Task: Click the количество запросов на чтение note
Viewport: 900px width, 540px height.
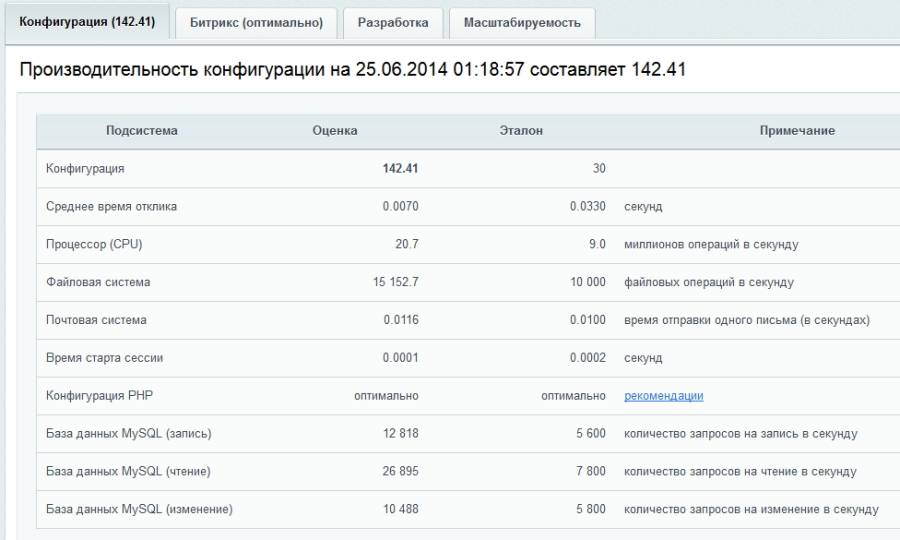Action: [740, 472]
